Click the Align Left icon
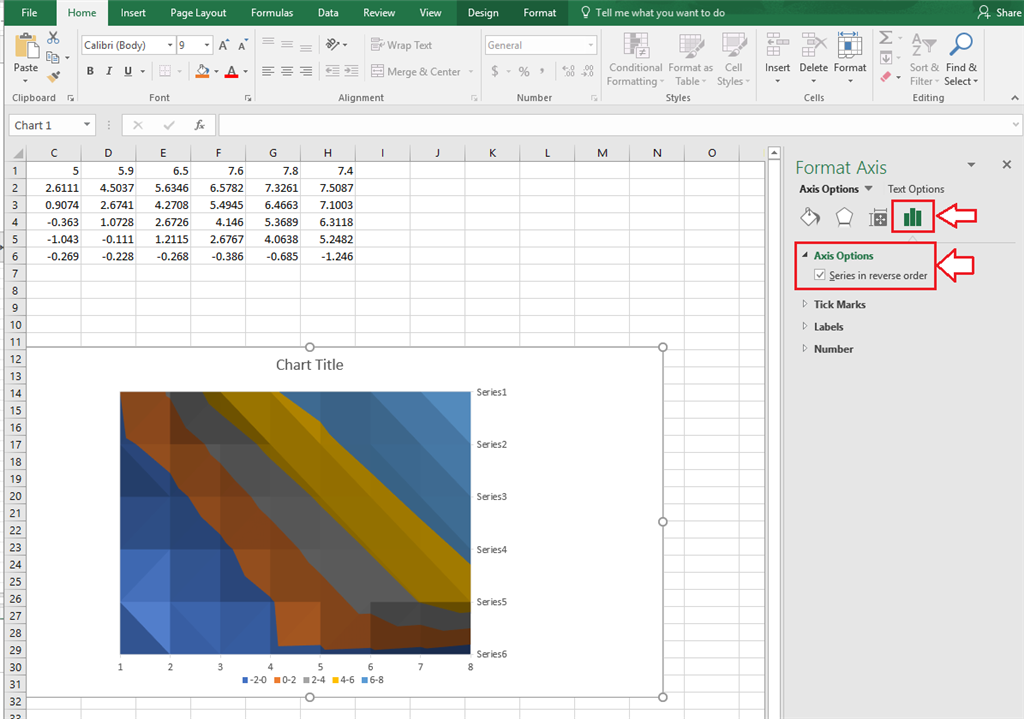This screenshot has width=1024, height=719. point(268,71)
